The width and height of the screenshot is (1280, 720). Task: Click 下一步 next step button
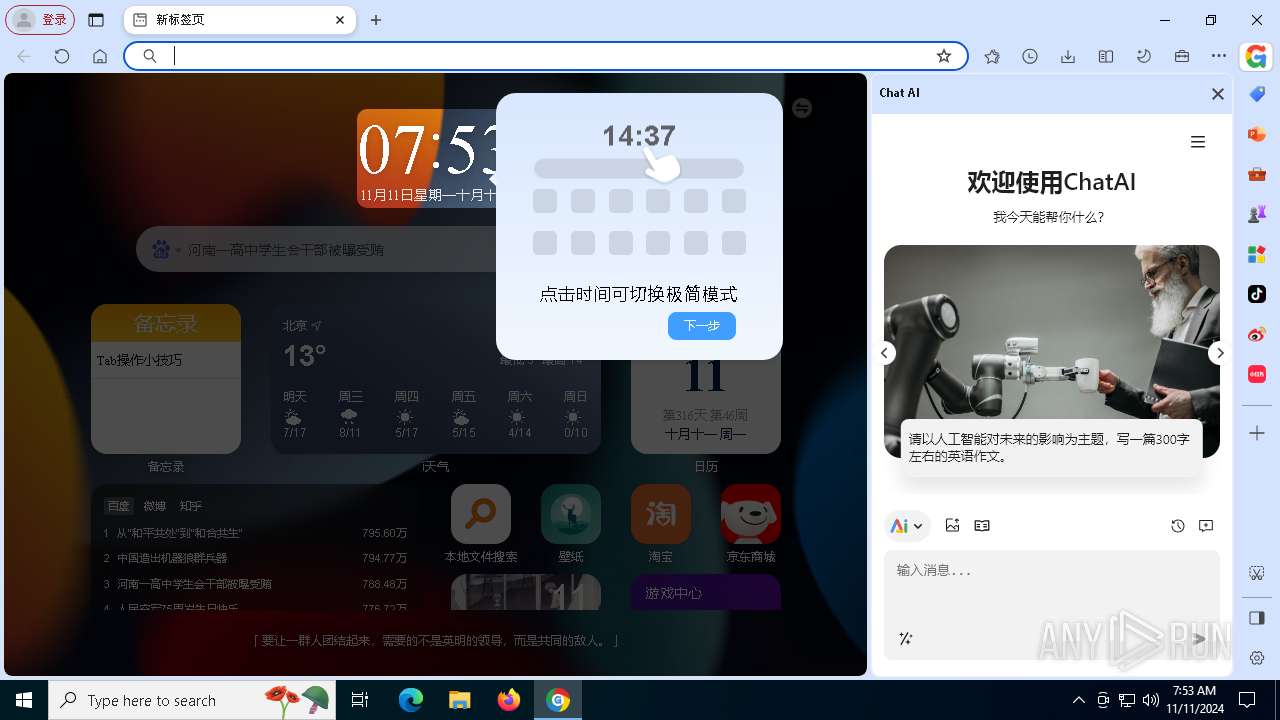tap(702, 326)
